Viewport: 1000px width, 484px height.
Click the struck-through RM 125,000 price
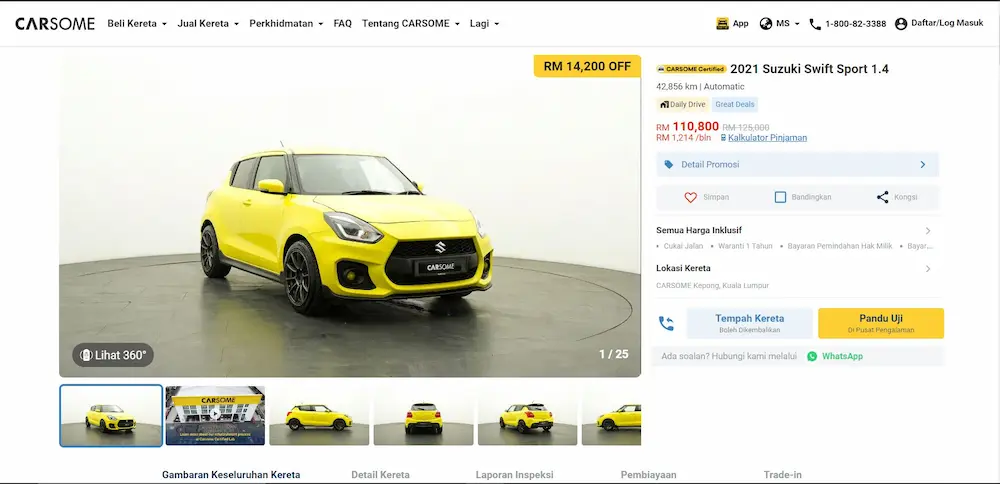pos(746,128)
